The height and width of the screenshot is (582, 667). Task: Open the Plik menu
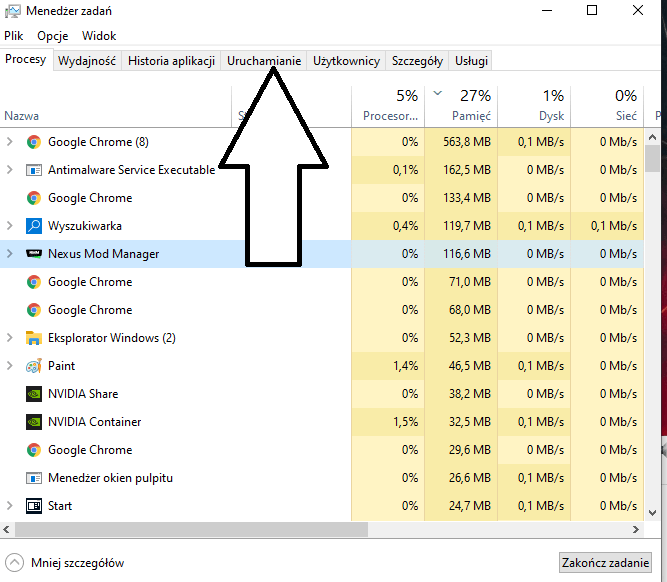14,36
